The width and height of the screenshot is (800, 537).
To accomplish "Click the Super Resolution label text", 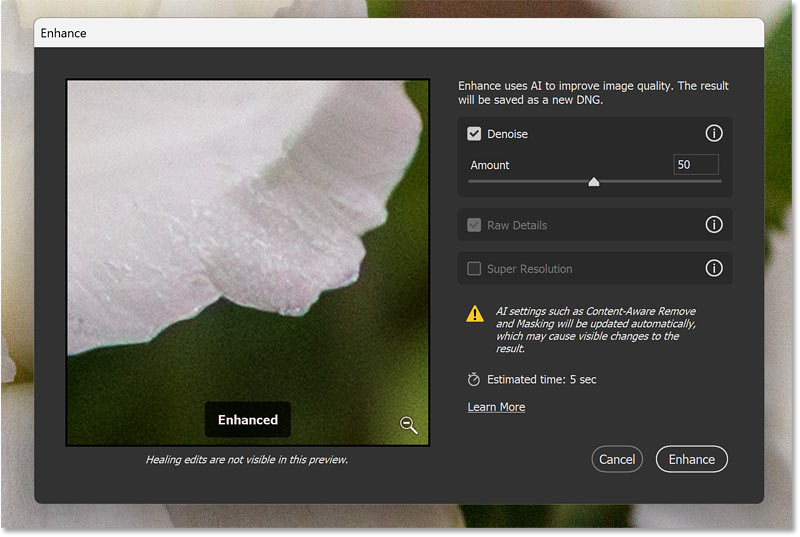I will point(529,269).
